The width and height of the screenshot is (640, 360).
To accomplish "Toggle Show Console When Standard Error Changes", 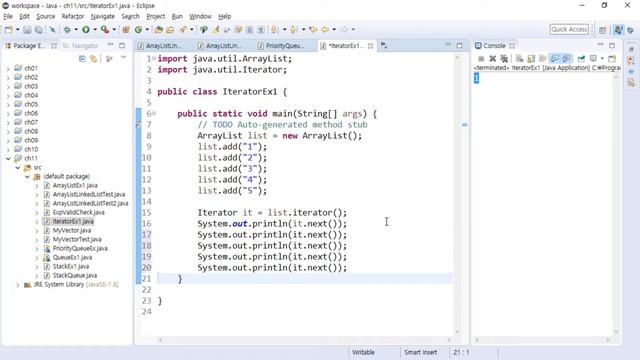I will pos(566,59).
